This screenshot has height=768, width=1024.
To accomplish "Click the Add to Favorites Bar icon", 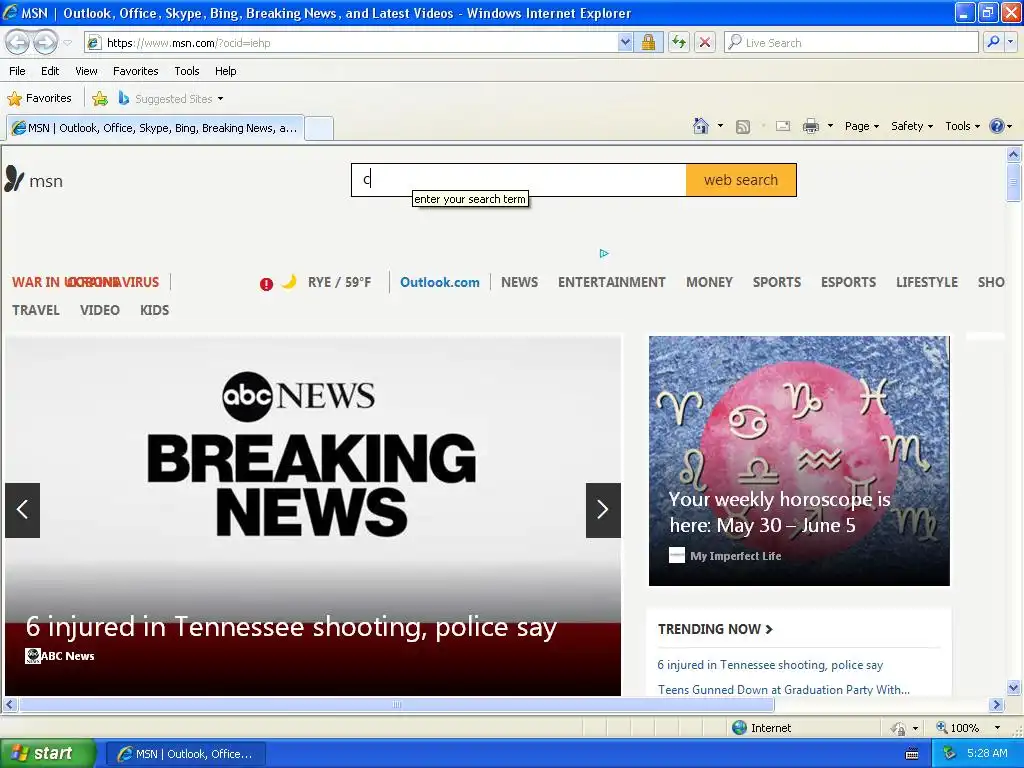I will coord(100,99).
